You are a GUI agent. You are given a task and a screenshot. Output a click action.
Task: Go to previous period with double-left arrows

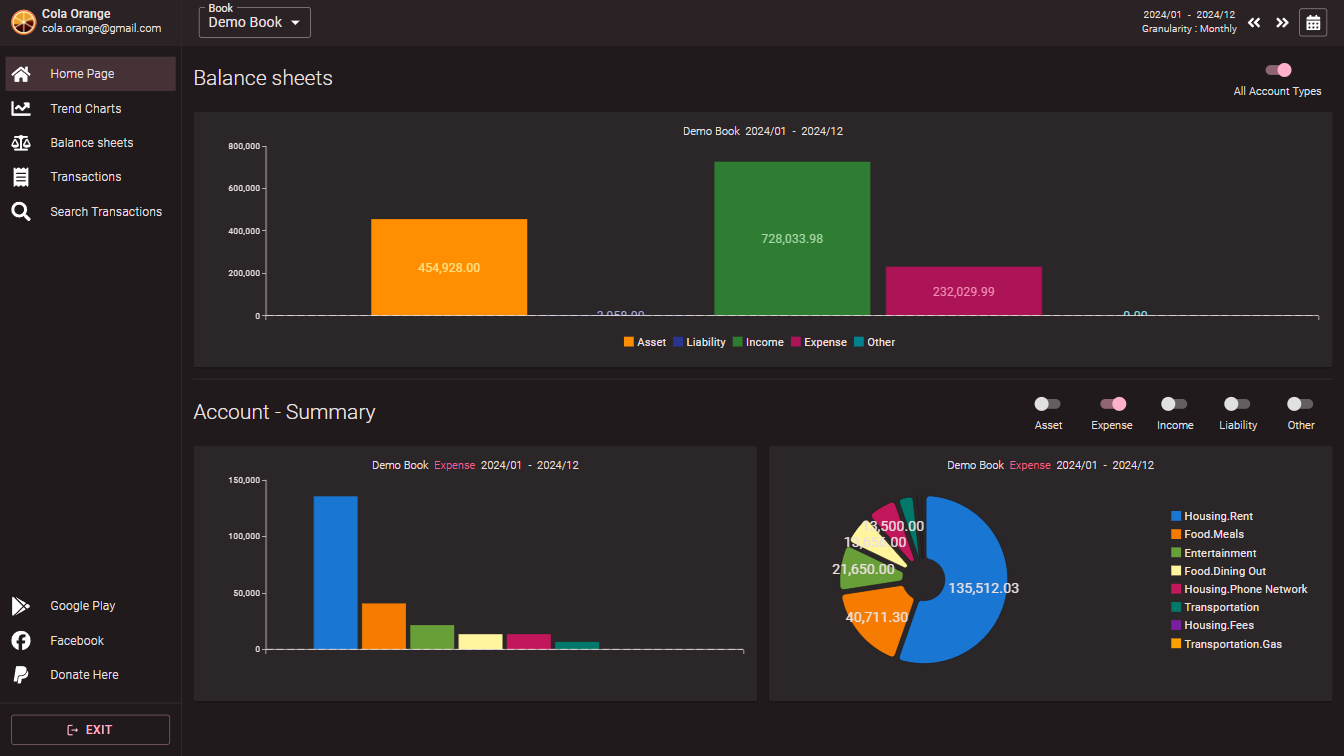(x=1254, y=23)
